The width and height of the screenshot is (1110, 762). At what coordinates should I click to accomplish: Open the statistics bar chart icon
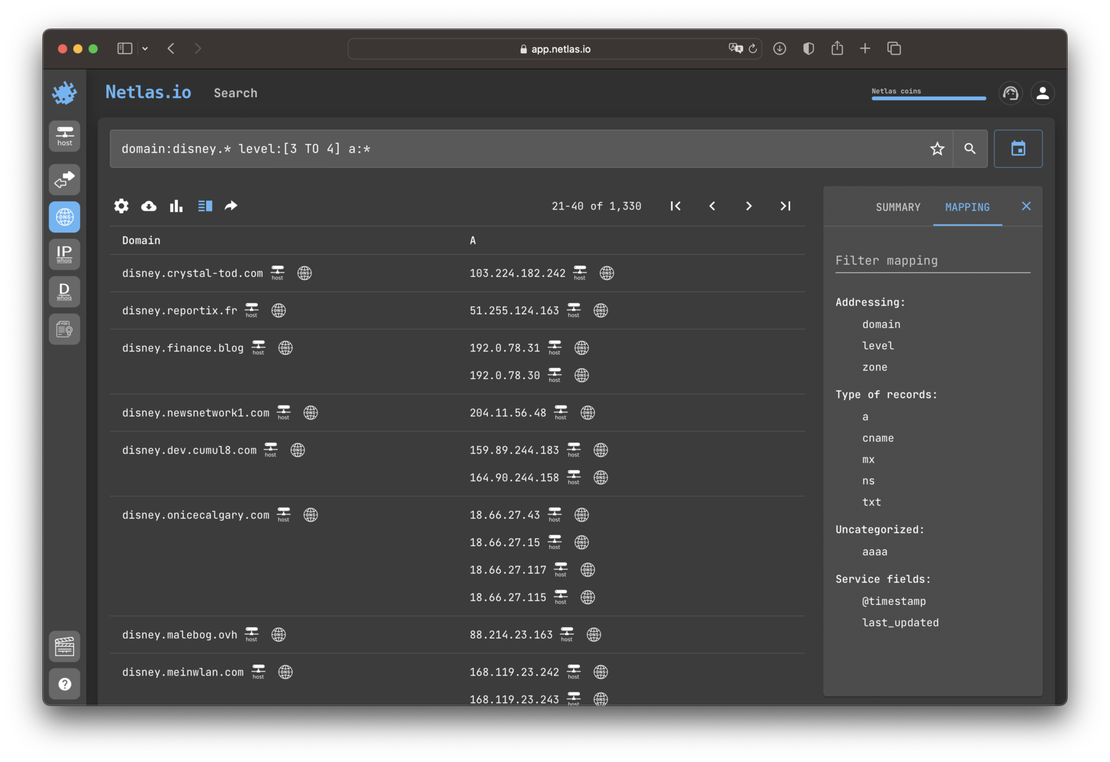tap(176, 206)
